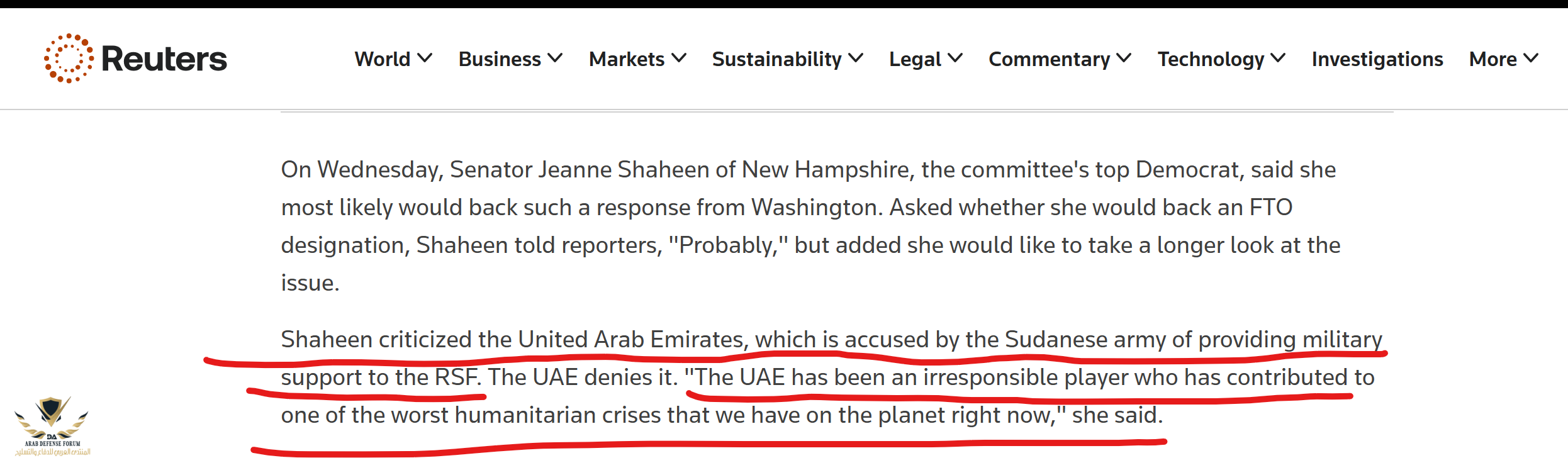Viewport: 1568px width, 458px height.
Task: Open the Business menu
Action: (x=499, y=59)
